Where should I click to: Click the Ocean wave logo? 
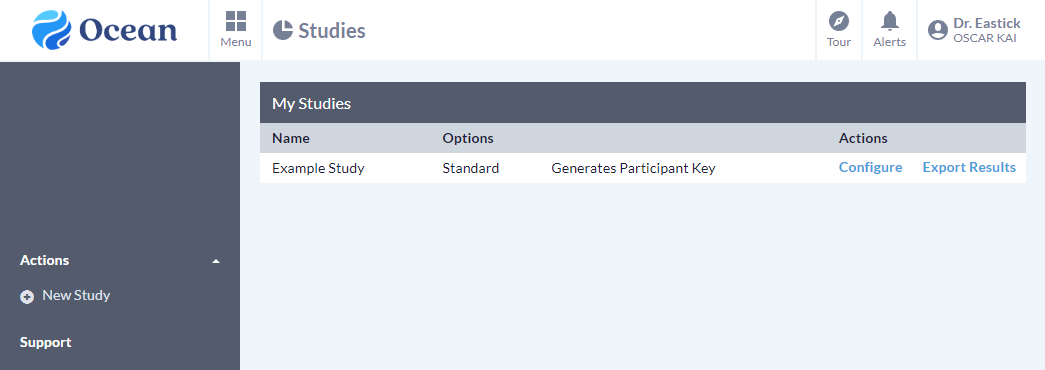click(x=51, y=30)
